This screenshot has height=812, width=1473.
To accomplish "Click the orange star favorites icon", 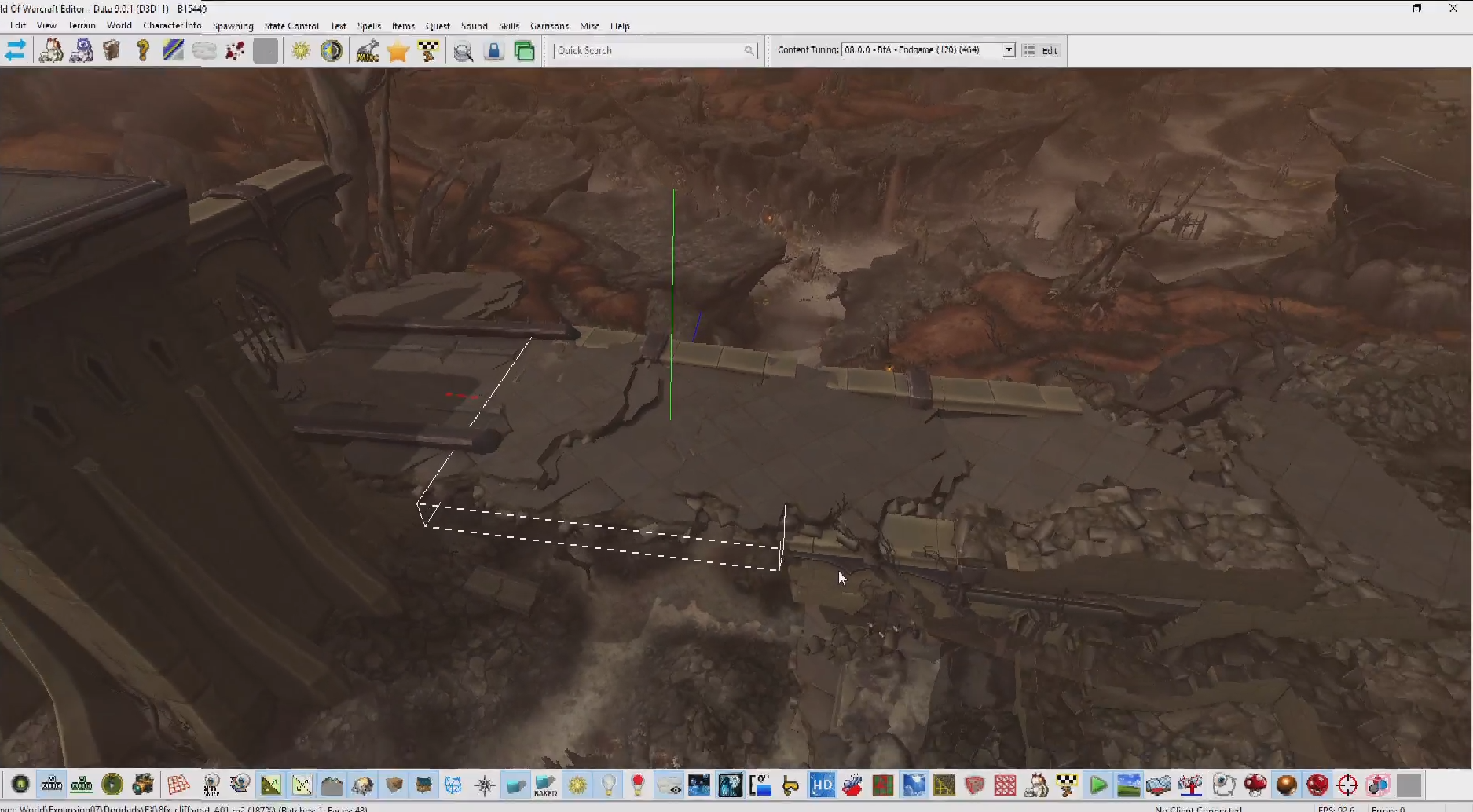I will tap(398, 51).
